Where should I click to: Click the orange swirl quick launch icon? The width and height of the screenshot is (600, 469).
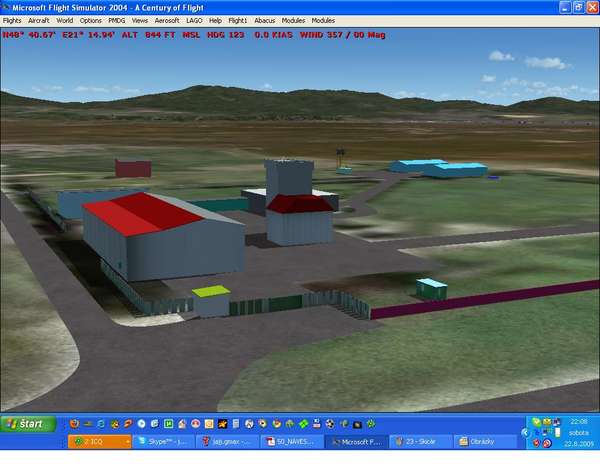pyautogui.click(x=128, y=424)
